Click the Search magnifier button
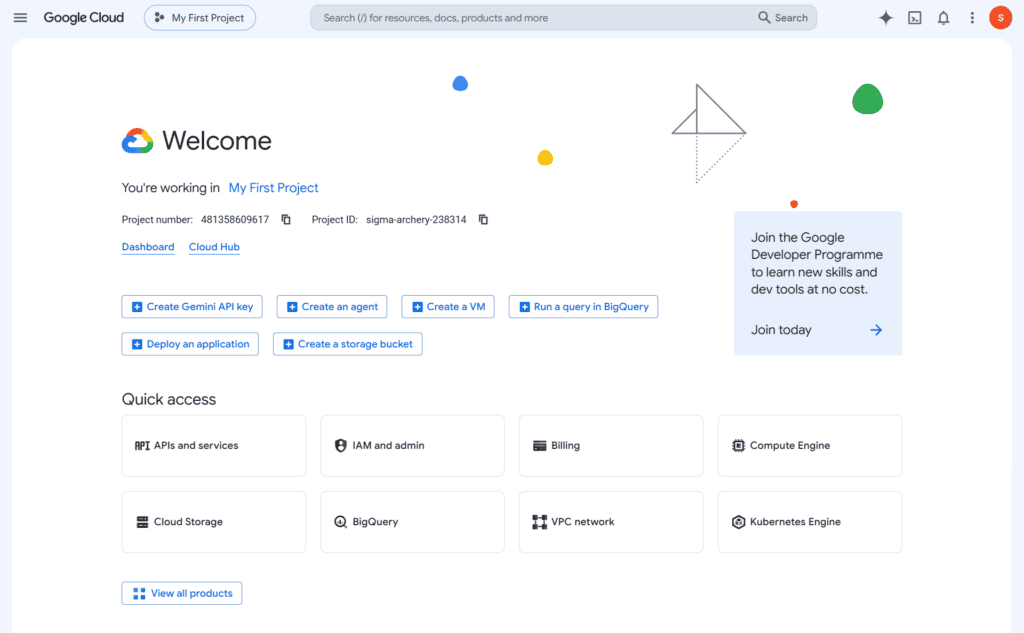The height and width of the screenshot is (633, 1024). click(783, 18)
